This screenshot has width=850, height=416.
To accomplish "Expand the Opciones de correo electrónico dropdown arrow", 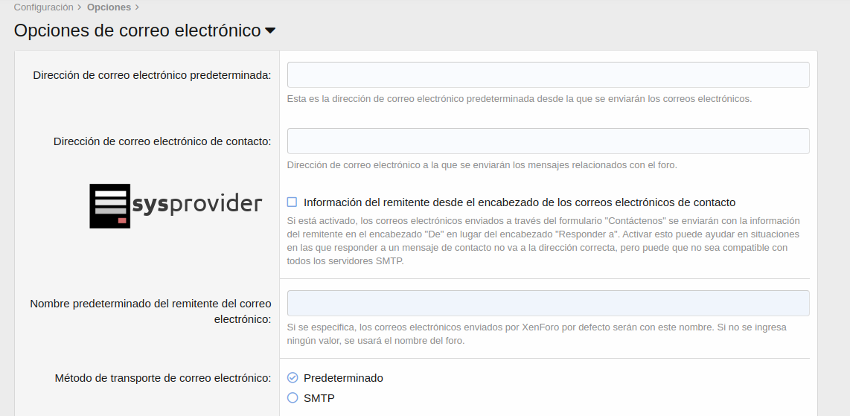I will 270,31.
